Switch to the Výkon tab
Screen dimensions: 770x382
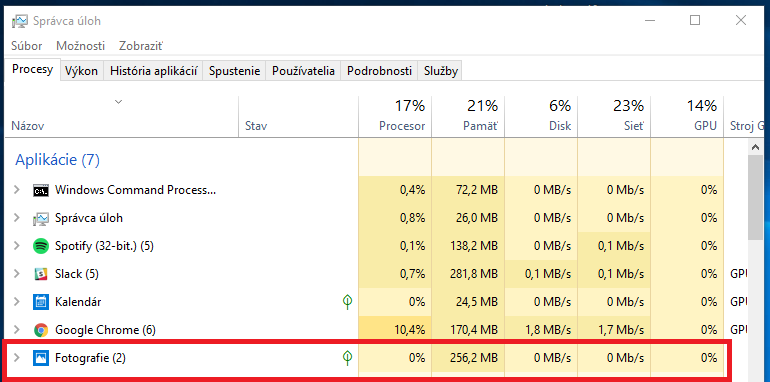(x=82, y=71)
